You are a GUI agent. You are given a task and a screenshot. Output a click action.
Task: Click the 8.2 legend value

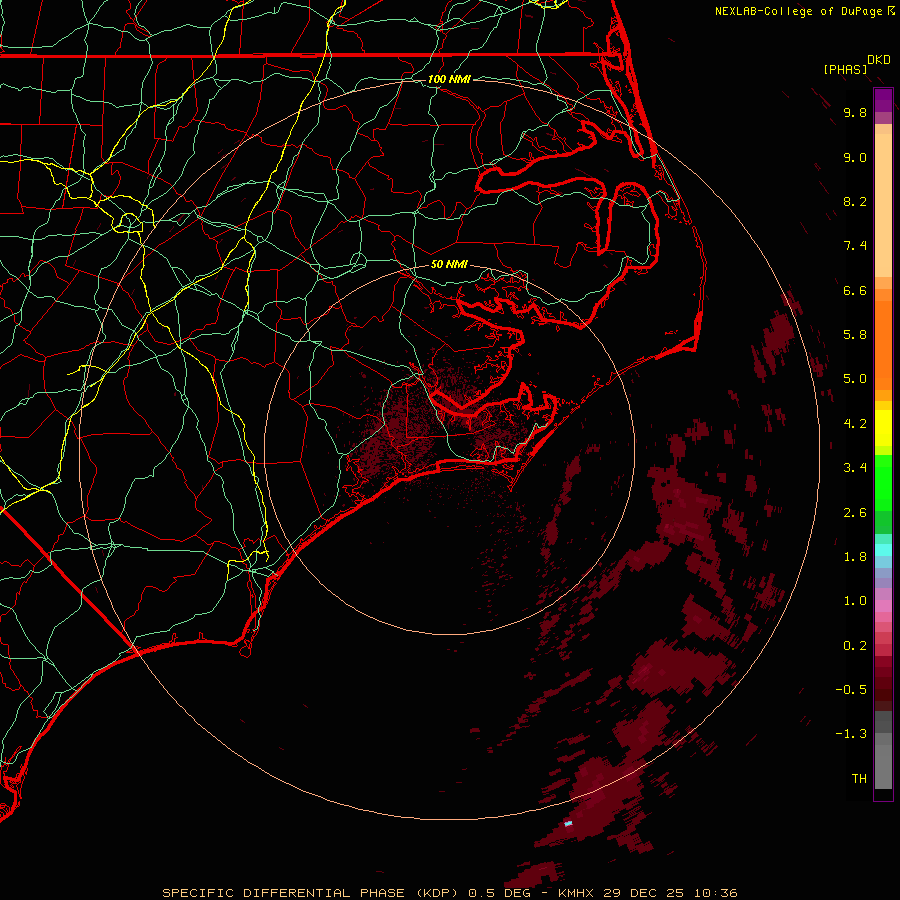click(855, 201)
